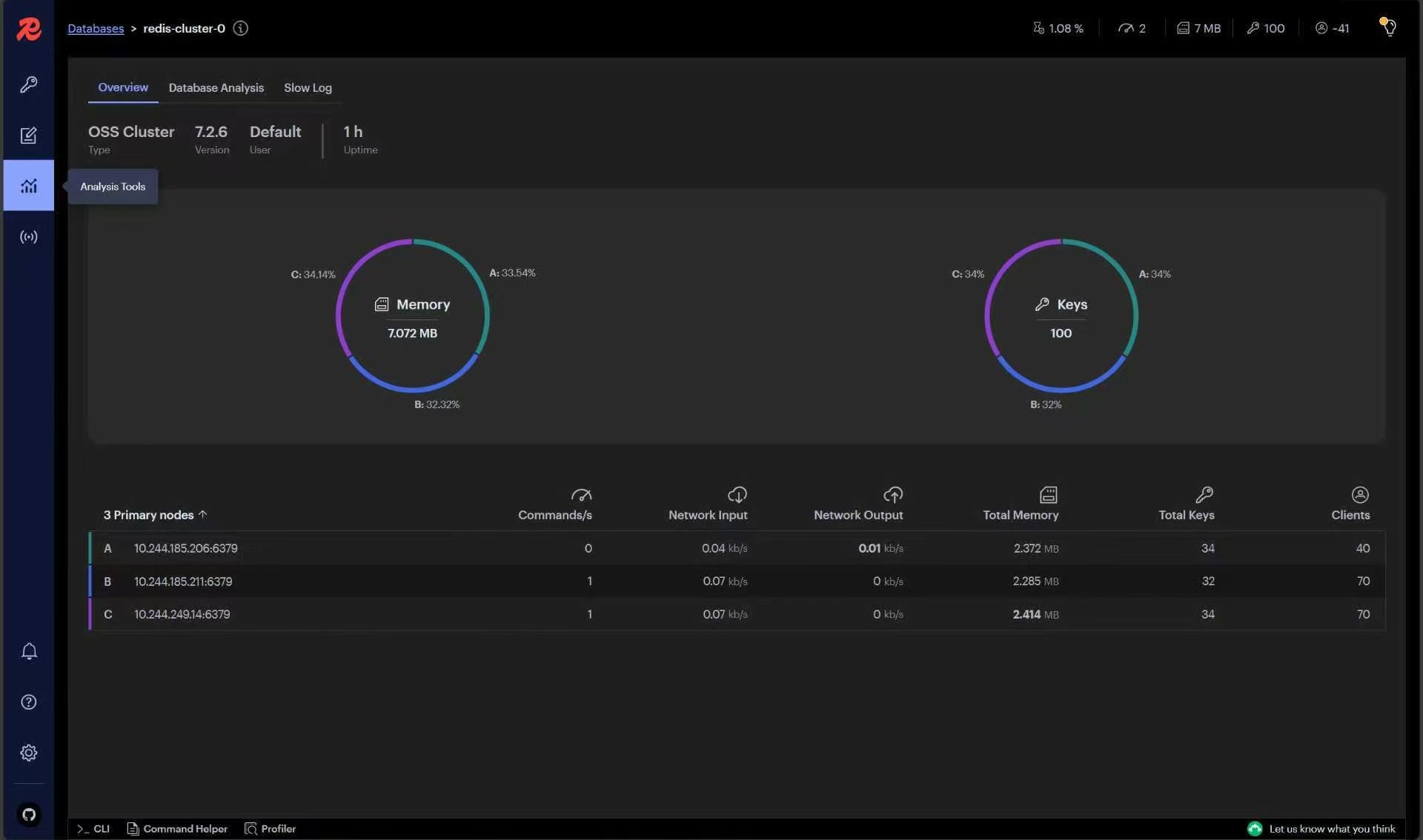Select node A row 10.244.185.206:6379
The width and height of the screenshot is (1423, 840).
737,548
